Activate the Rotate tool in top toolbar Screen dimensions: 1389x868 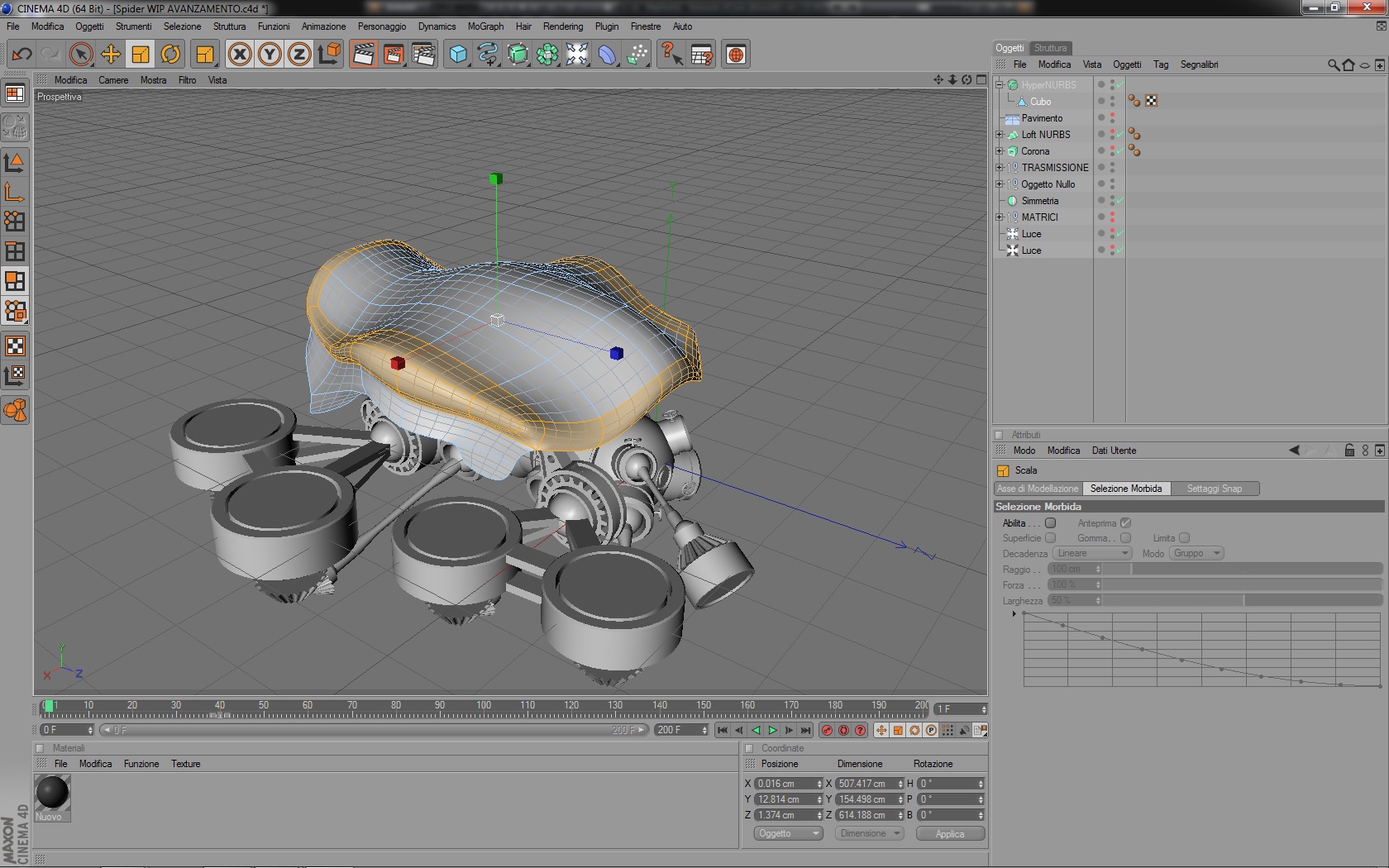(170, 55)
